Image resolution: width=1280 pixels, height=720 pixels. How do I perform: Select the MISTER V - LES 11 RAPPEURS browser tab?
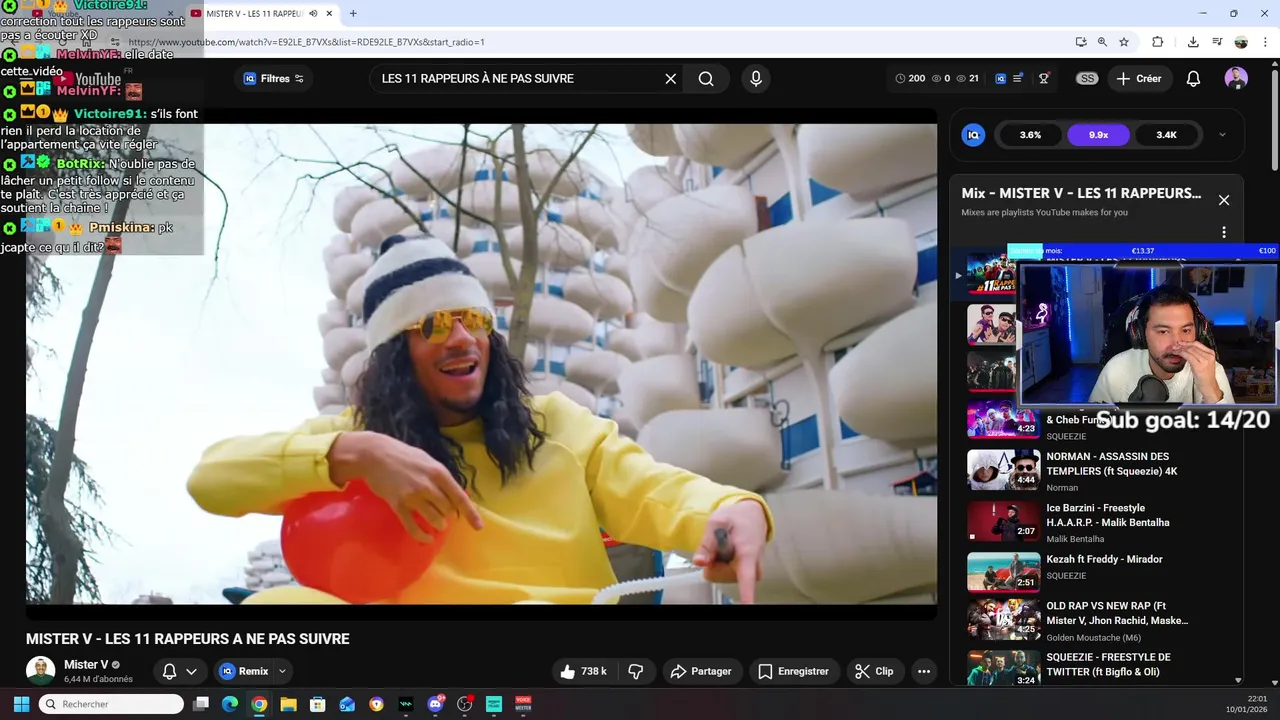(x=260, y=14)
